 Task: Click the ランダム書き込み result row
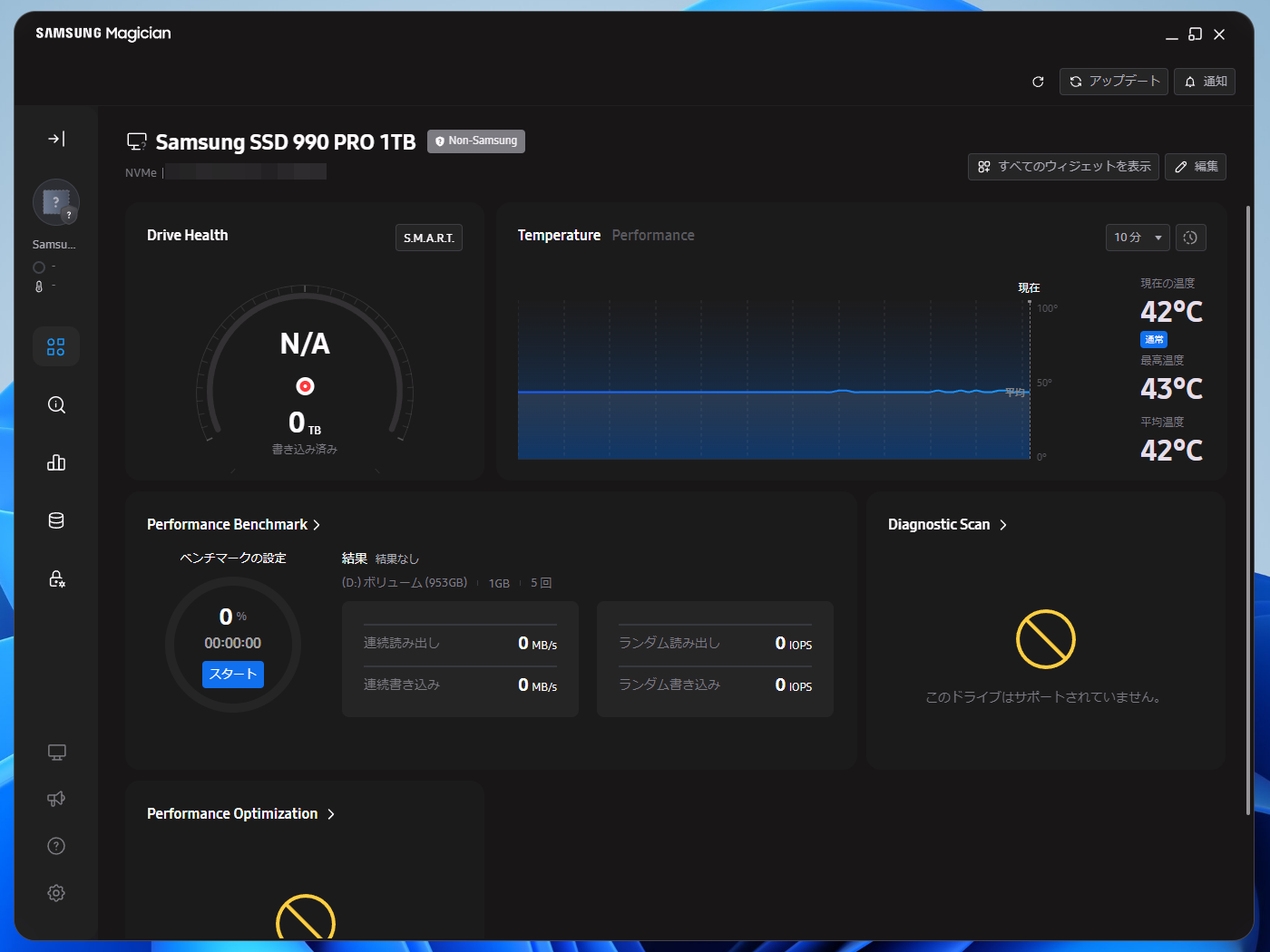click(715, 685)
